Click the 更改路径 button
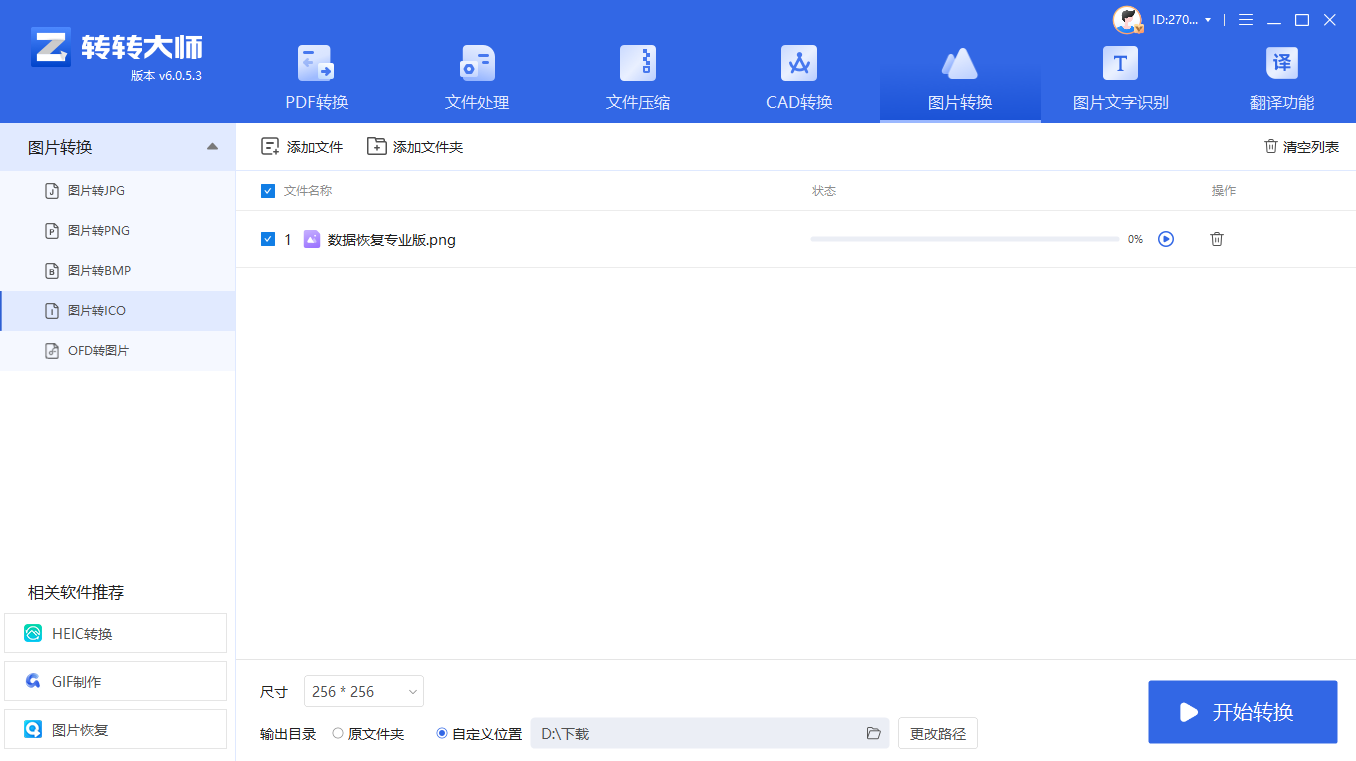 click(938, 734)
